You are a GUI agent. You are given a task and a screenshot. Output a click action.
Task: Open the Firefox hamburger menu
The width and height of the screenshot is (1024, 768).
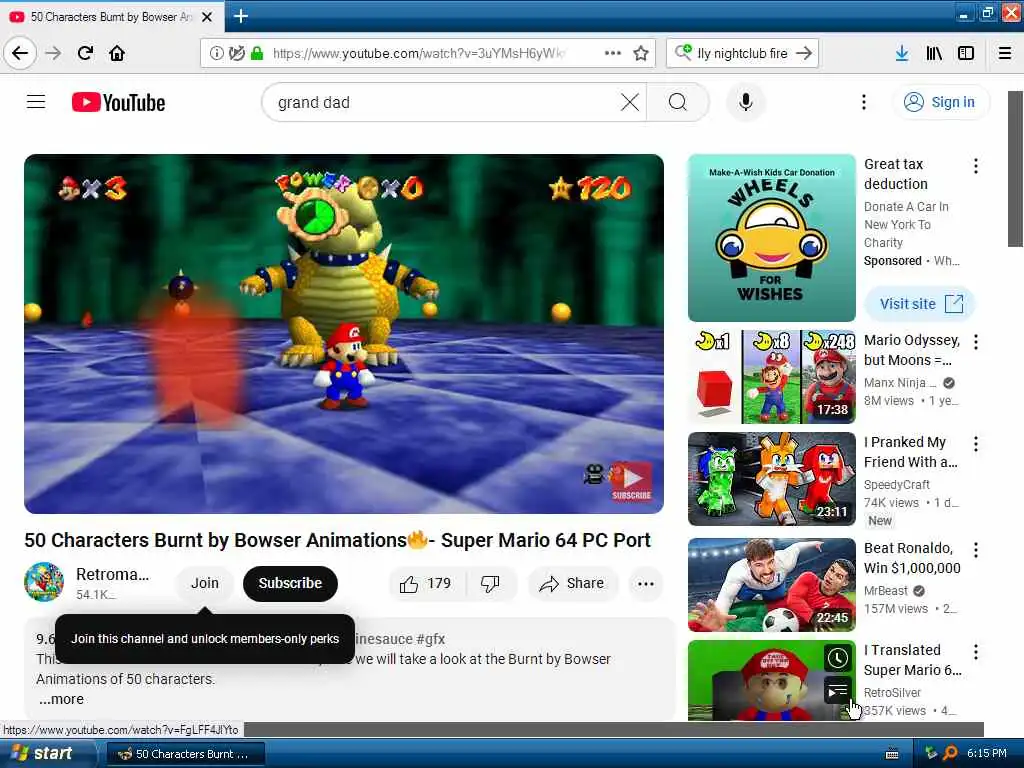pos(1005,53)
